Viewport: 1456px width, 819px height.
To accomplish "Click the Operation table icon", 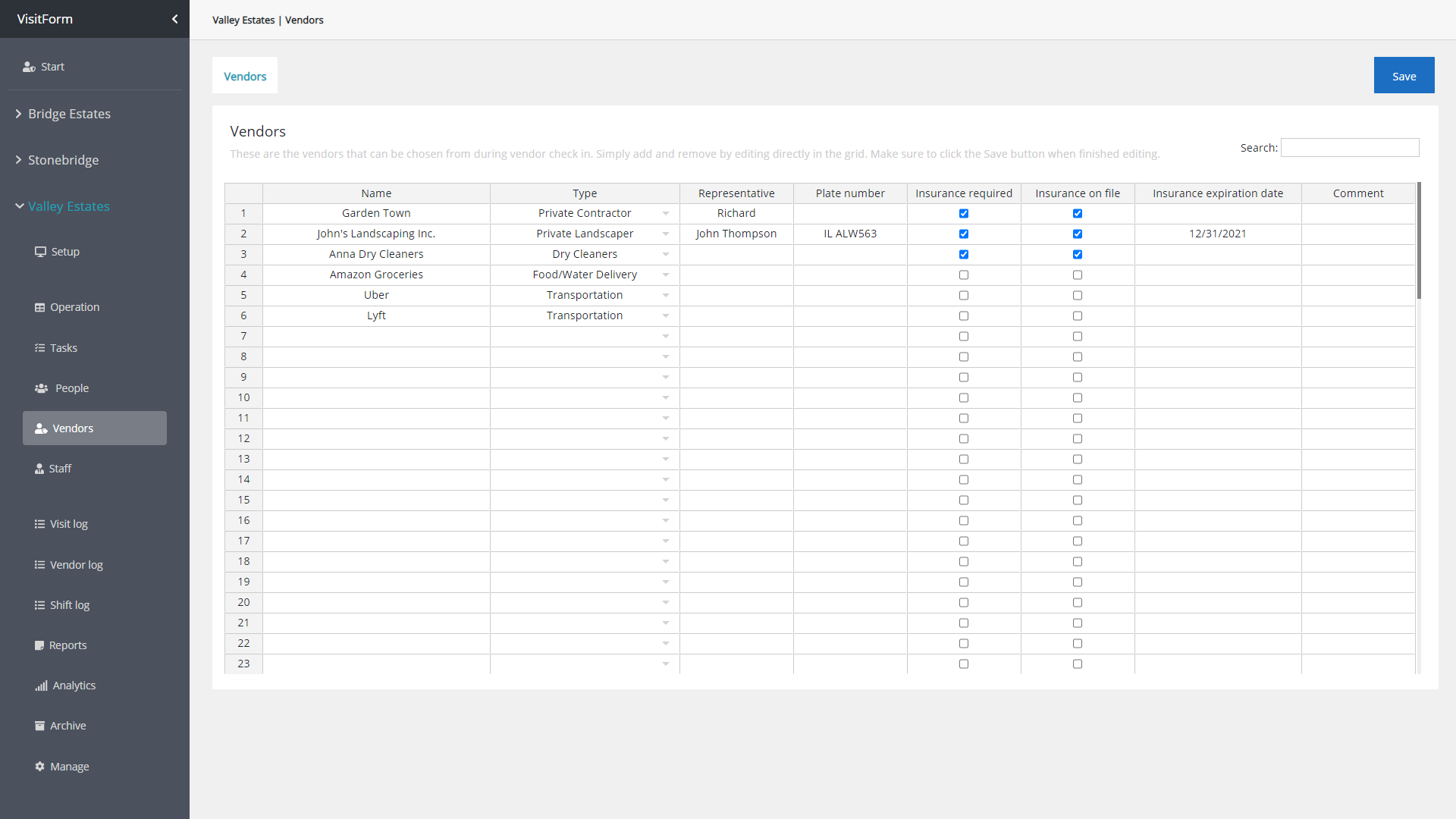I will click(39, 307).
